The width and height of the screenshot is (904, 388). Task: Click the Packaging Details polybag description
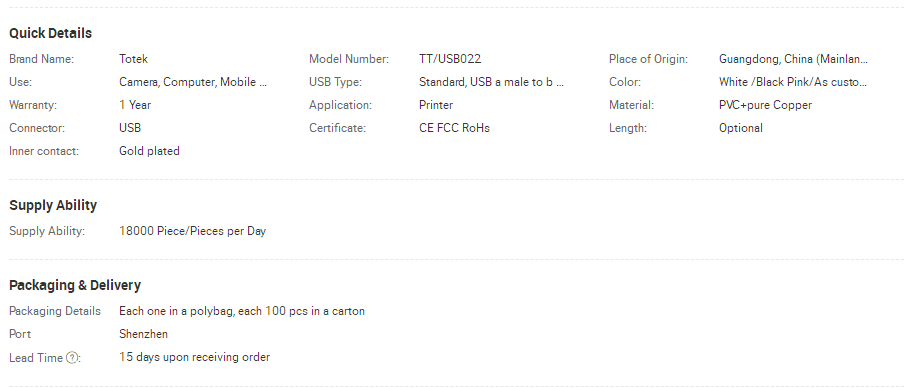click(242, 311)
